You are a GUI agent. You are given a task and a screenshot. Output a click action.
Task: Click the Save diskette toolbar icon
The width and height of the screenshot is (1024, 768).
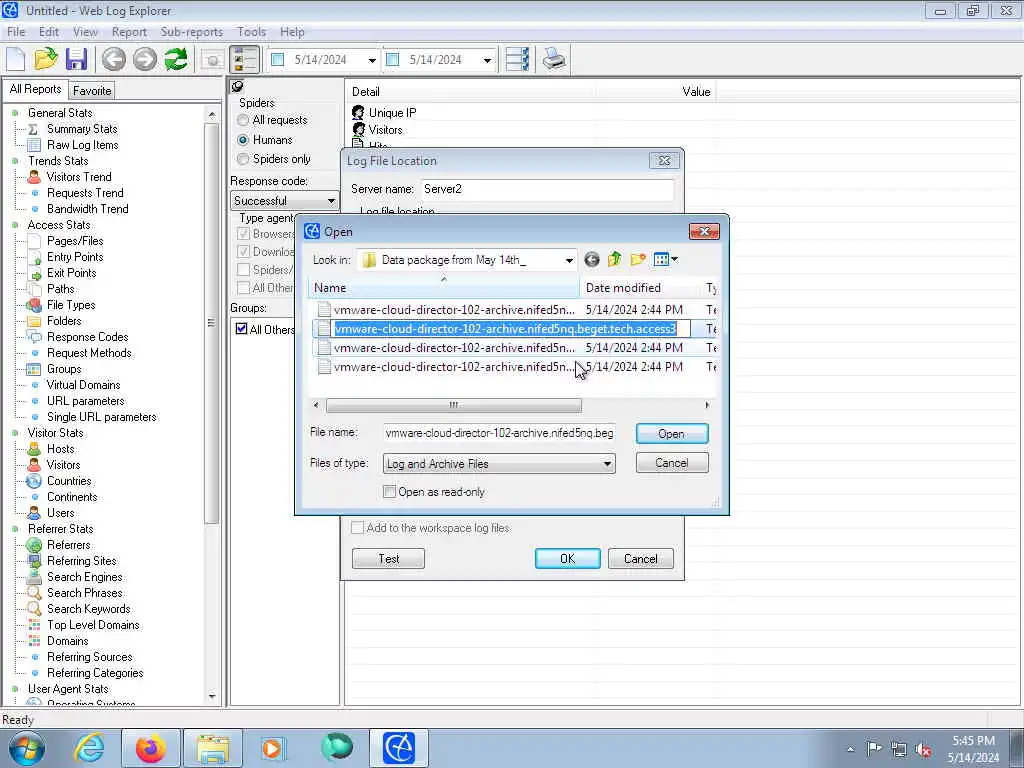tap(76, 59)
